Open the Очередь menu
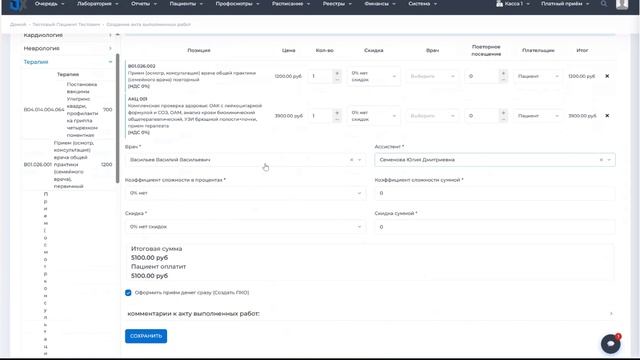Viewport: 640px width, 360px height. point(49,4)
